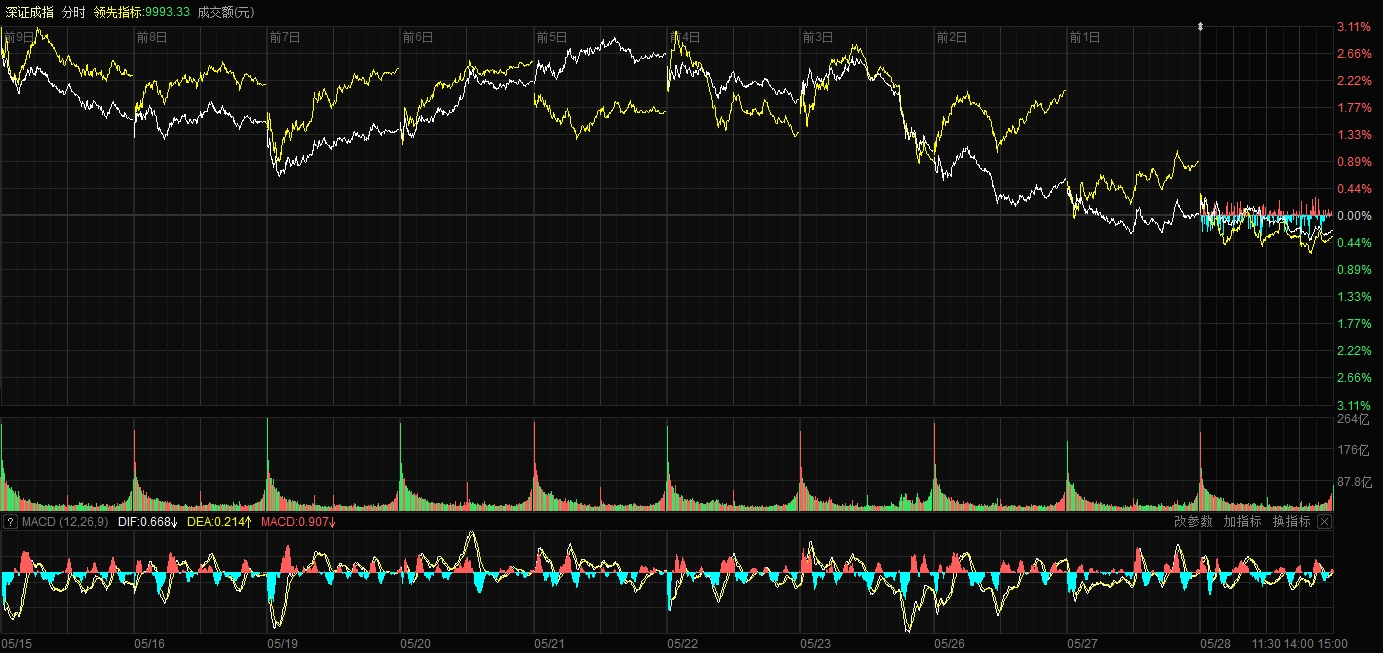
Task: Click the 领先指标:9993.33 value
Action: [142, 11]
